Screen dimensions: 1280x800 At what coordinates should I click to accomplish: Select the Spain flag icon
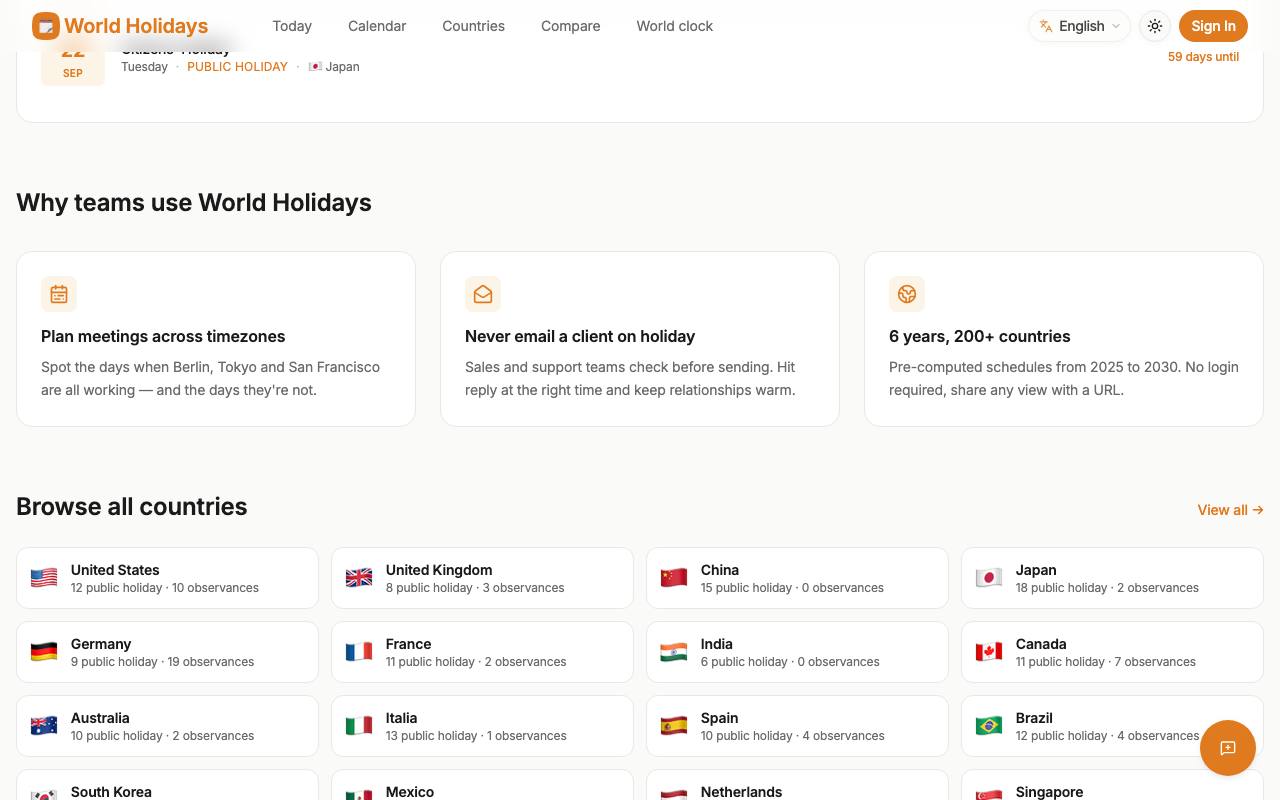[x=674, y=726]
